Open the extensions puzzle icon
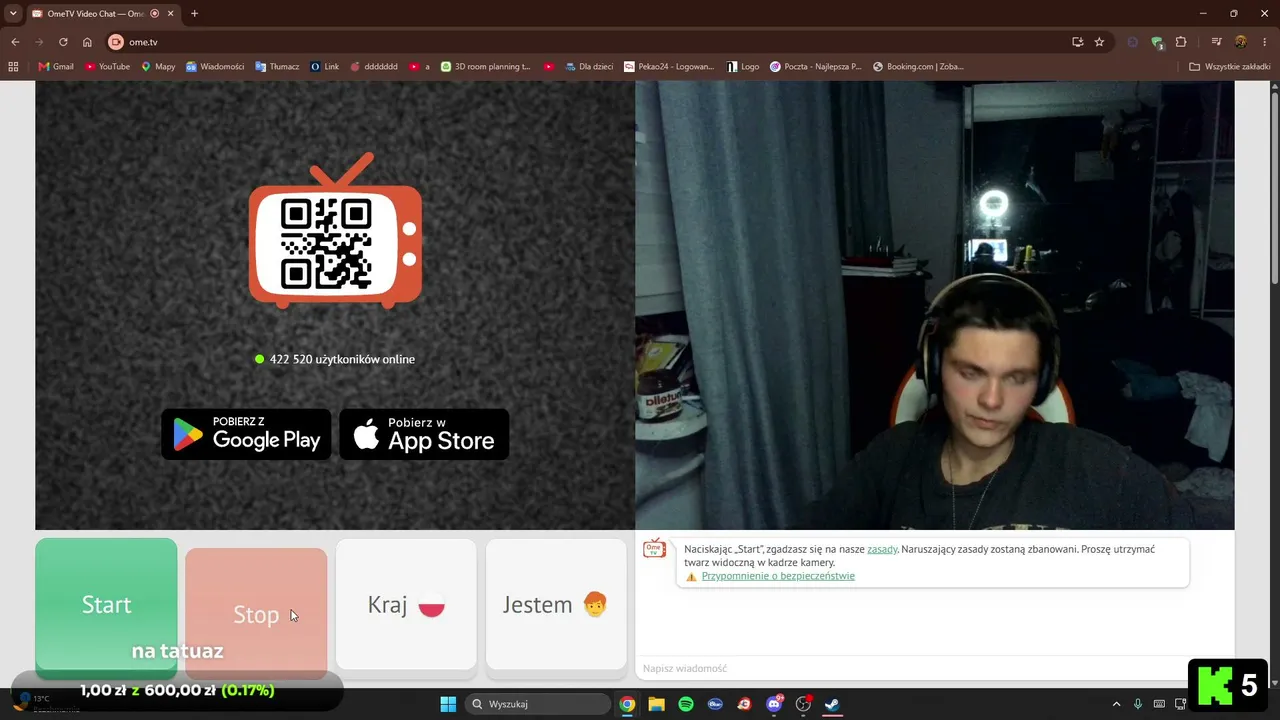Image resolution: width=1280 pixels, height=720 pixels. pos(1181,42)
